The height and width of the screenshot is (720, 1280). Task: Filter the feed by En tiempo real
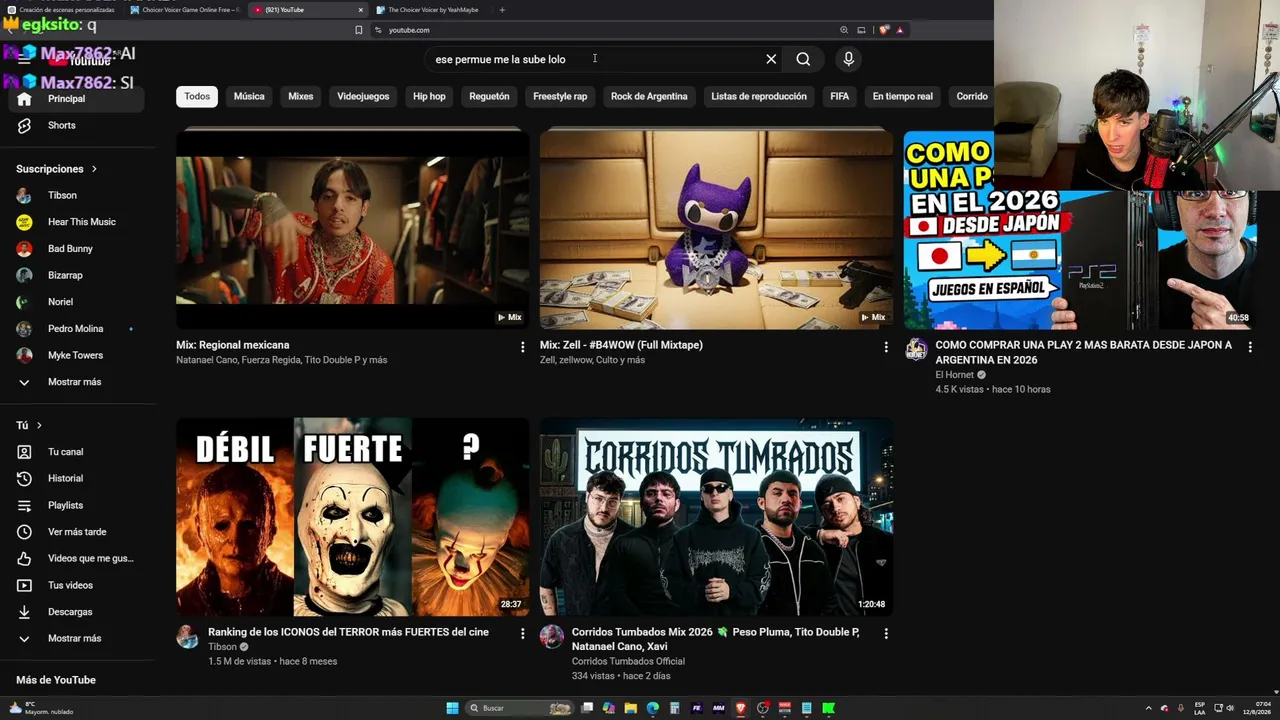(902, 96)
